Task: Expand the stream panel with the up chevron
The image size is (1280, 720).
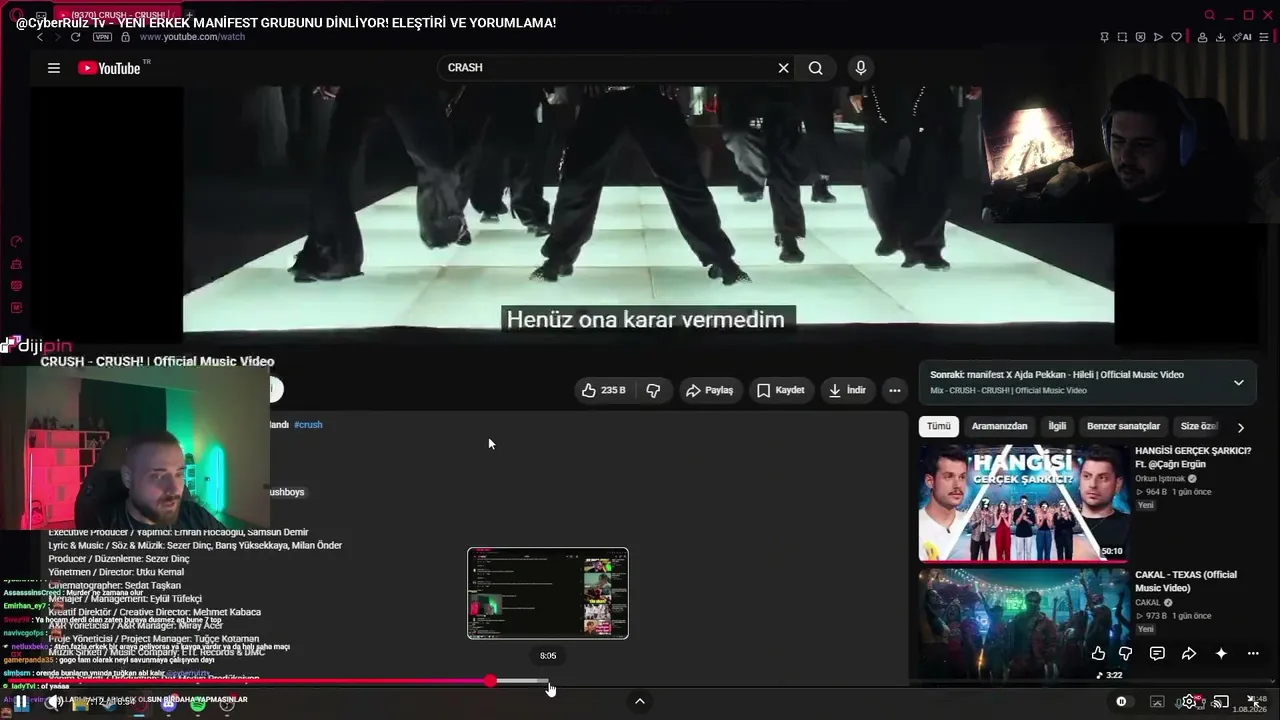Action: 640,701
